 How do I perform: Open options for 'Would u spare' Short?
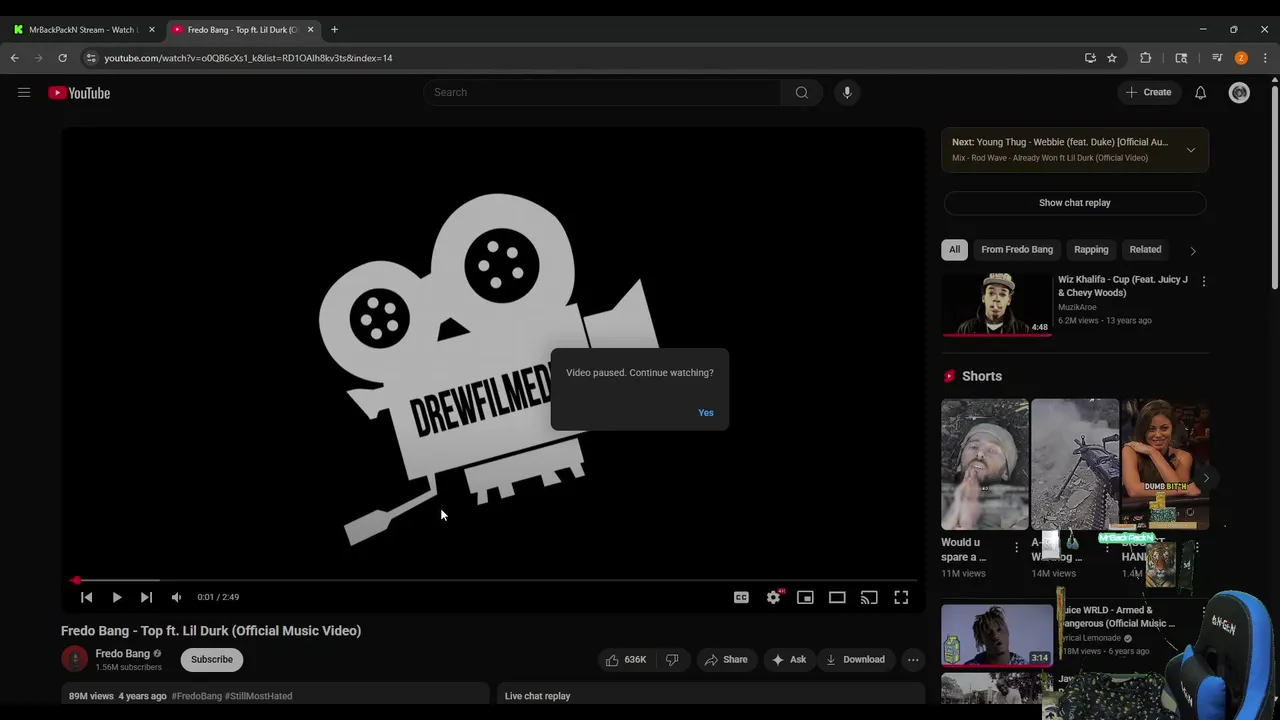coord(1016,548)
